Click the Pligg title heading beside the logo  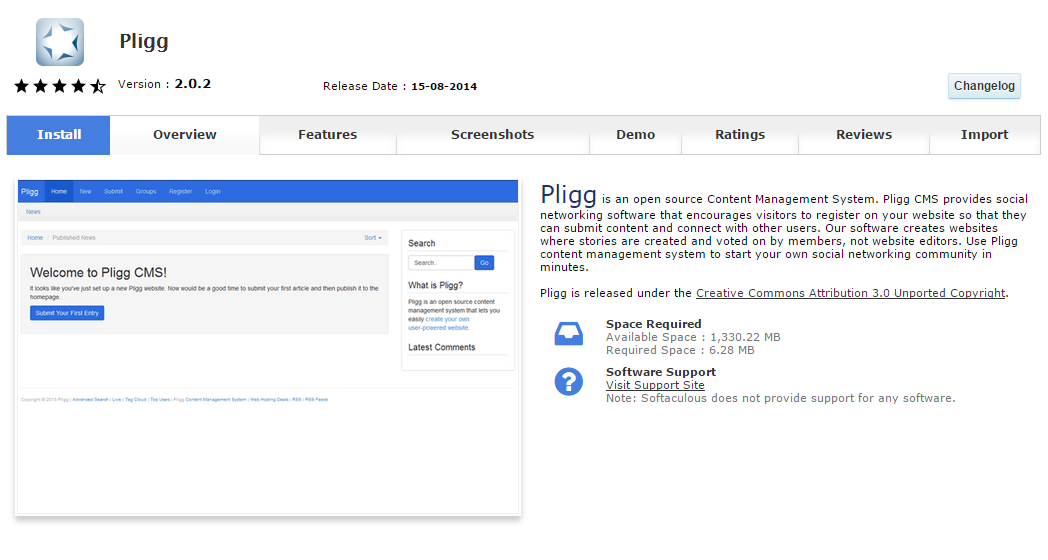click(x=144, y=41)
